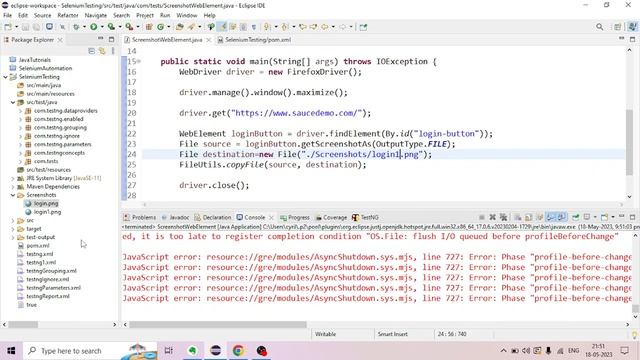Click the Back navigation arrow icon

pos(324,27)
